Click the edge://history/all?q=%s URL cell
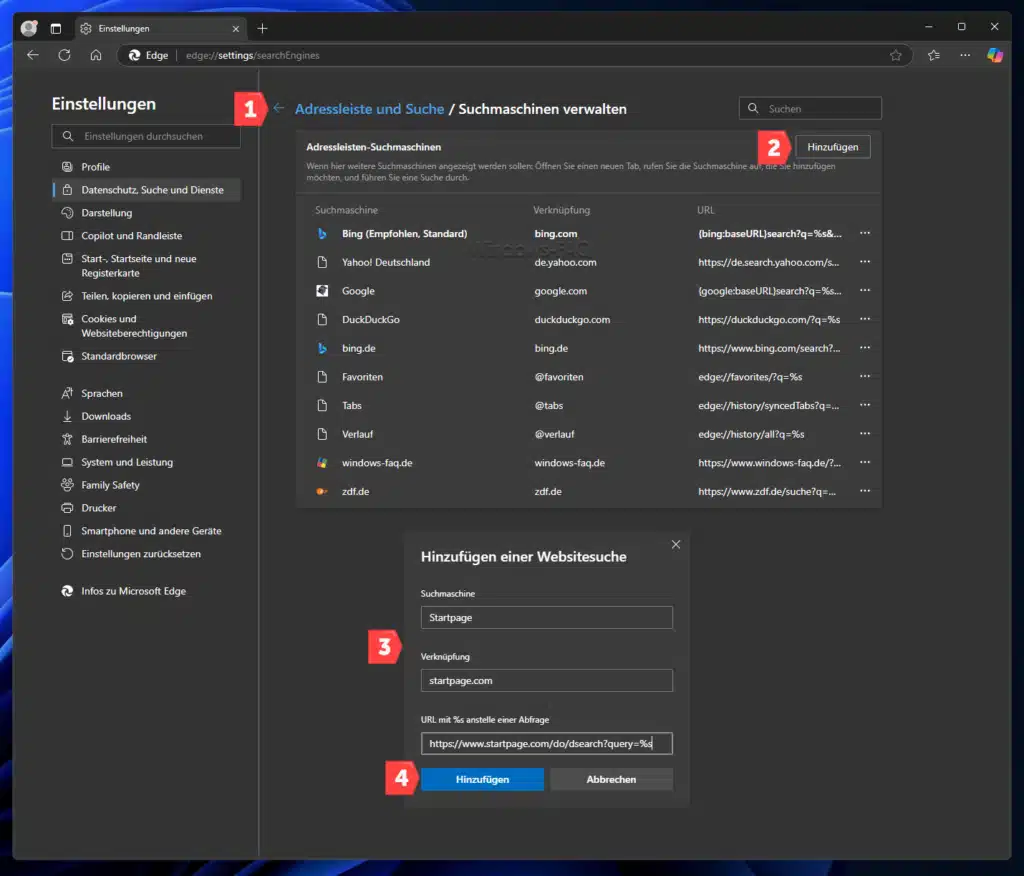 coord(751,434)
